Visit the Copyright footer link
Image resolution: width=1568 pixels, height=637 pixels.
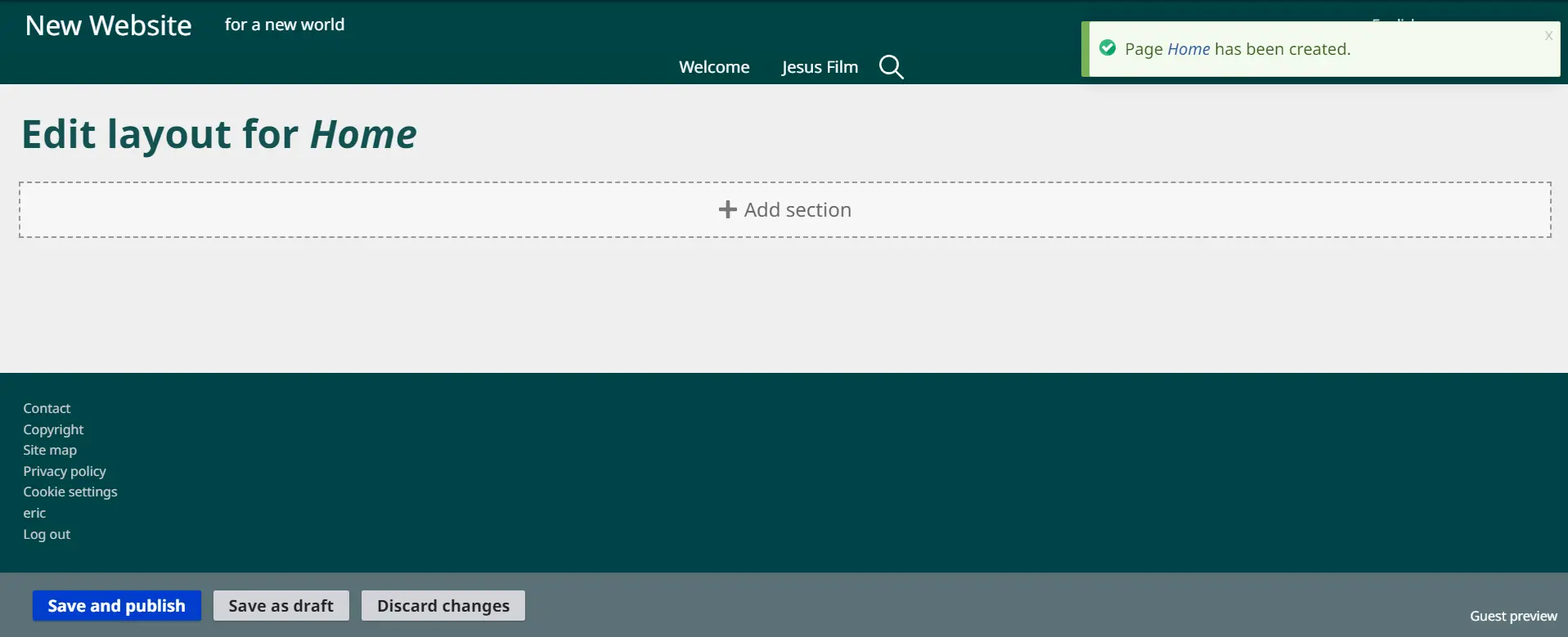pos(53,429)
